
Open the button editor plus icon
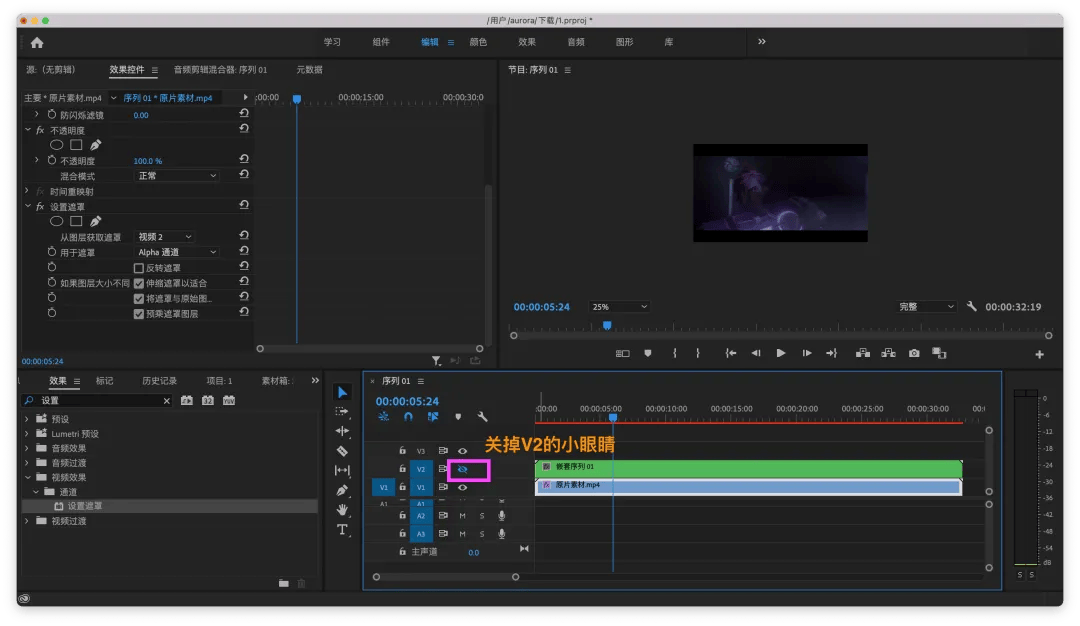point(1039,354)
